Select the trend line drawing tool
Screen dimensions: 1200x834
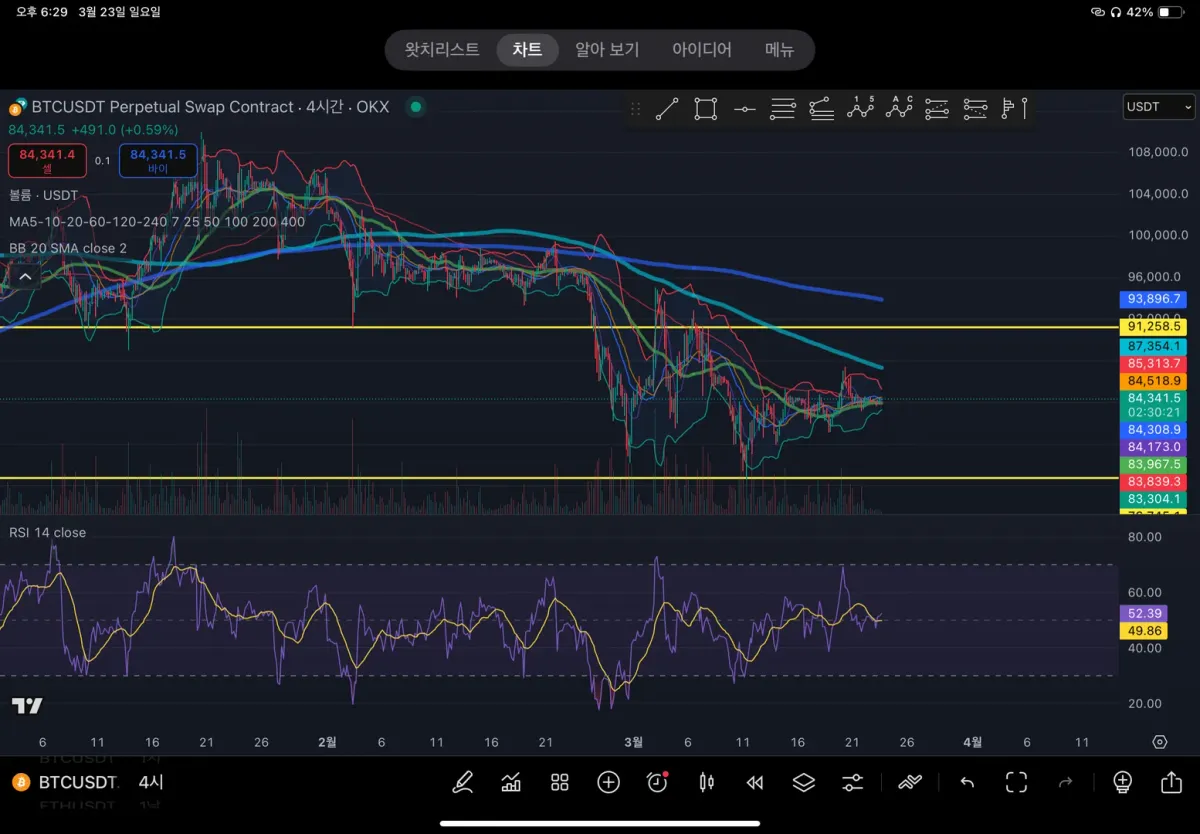coord(667,109)
